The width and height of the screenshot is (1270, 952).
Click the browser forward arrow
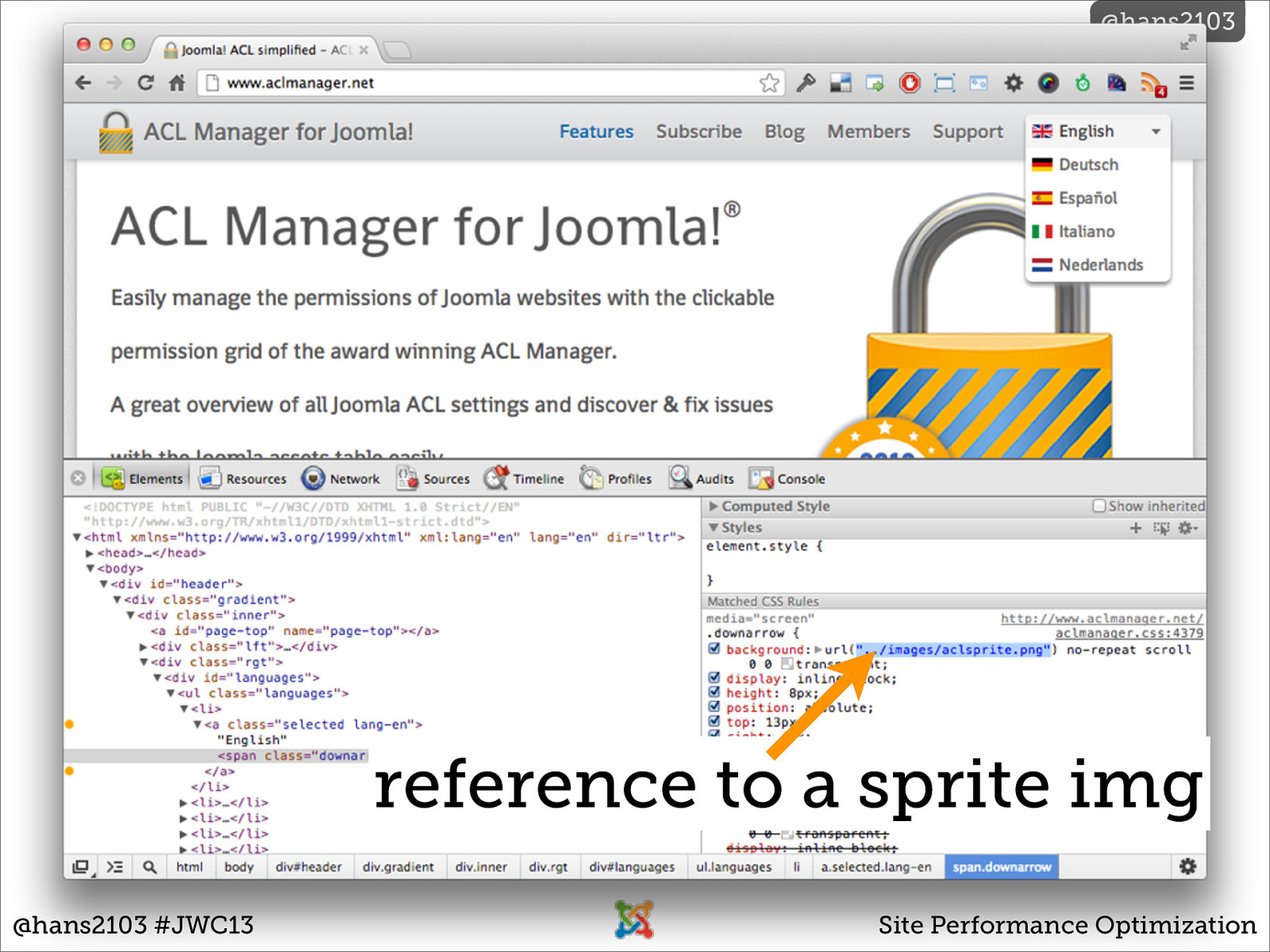coord(114,83)
